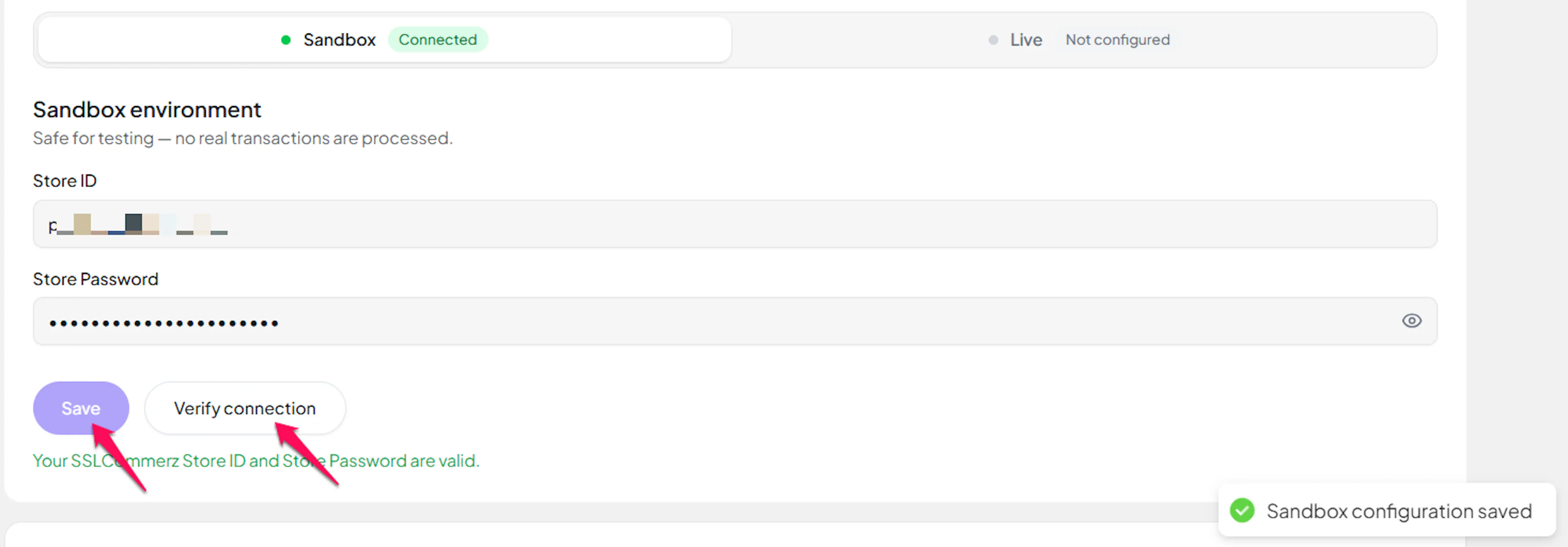Click the Verify connection button

[245, 408]
